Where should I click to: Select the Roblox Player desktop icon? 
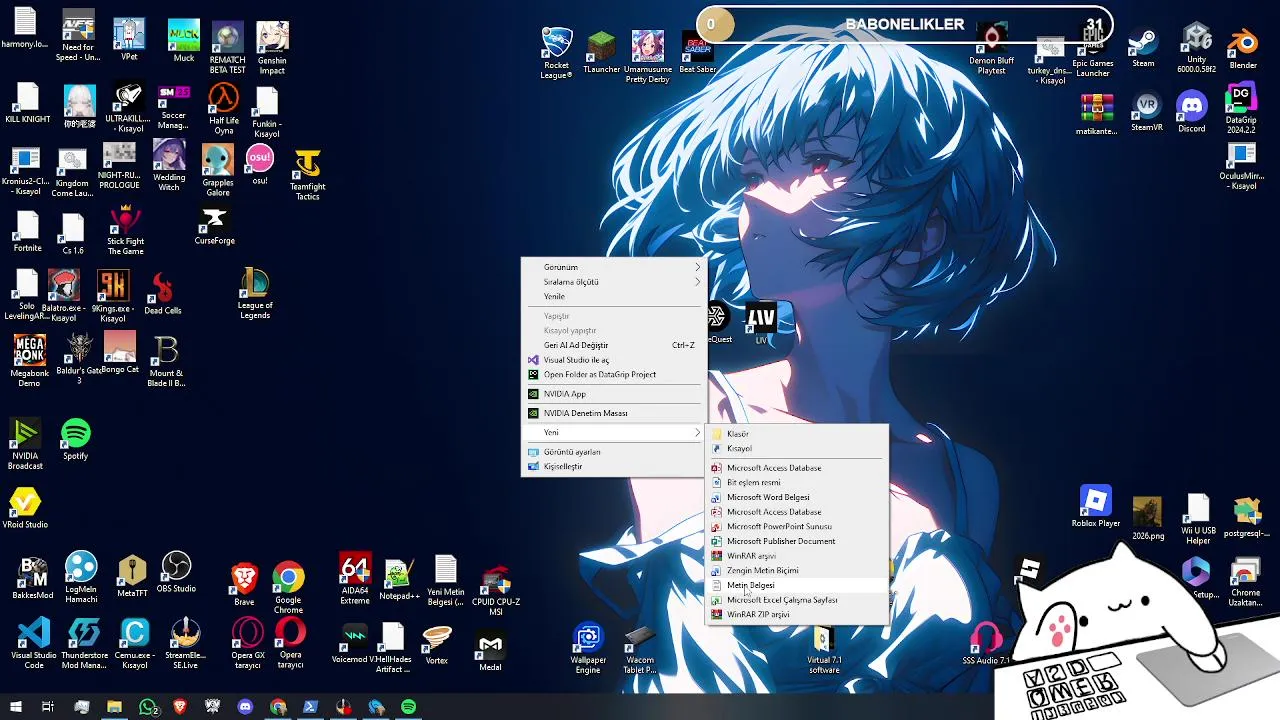(1096, 507)
